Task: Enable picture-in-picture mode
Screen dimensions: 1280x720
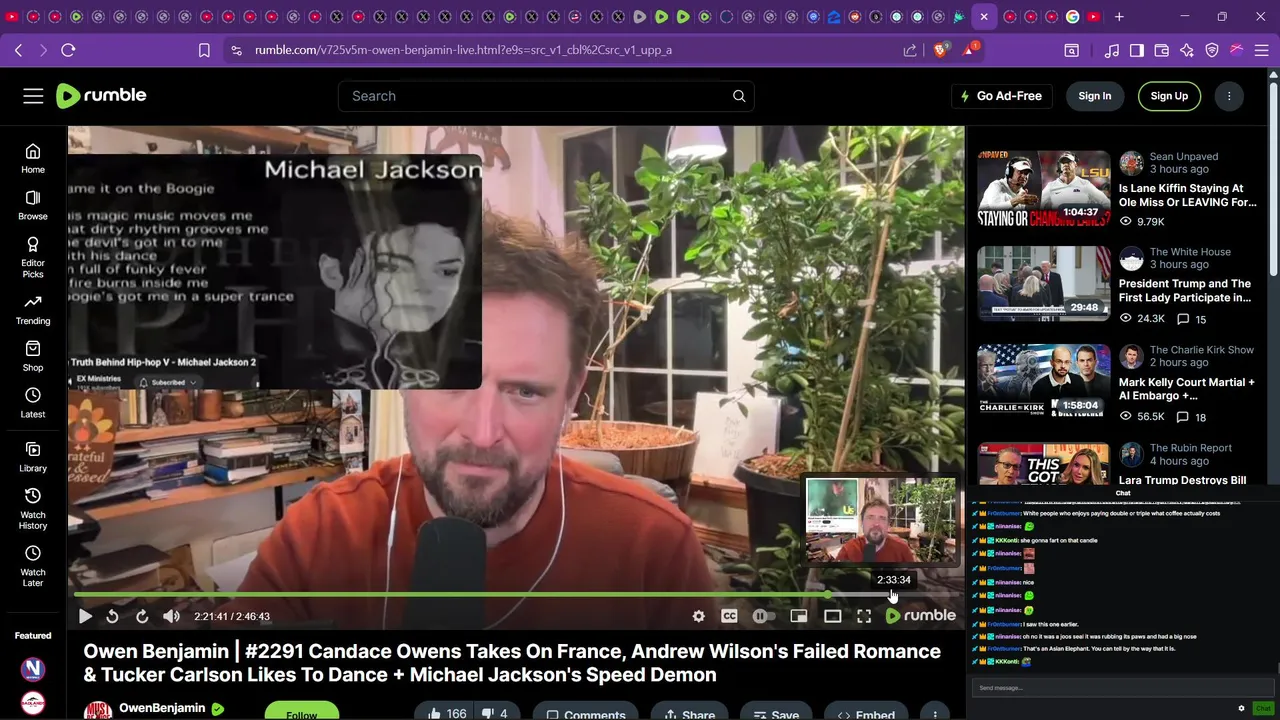Action: point(799,616)
